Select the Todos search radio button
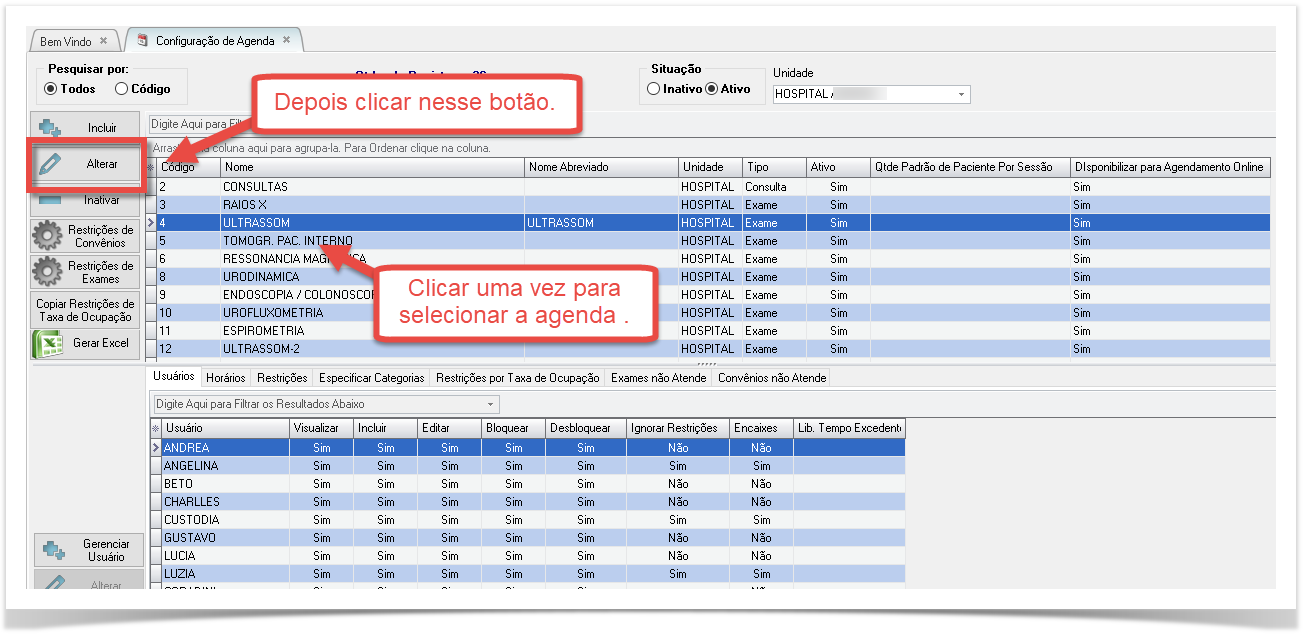This screenshot has height=638, width=1310. tap(51, 89)
